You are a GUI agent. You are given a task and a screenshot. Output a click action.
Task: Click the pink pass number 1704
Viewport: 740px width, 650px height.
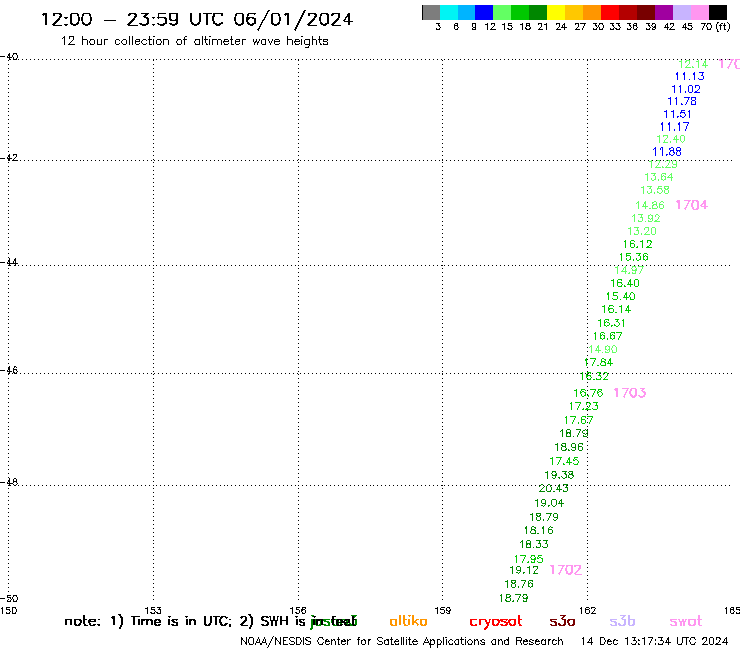(x=691, y=205)
